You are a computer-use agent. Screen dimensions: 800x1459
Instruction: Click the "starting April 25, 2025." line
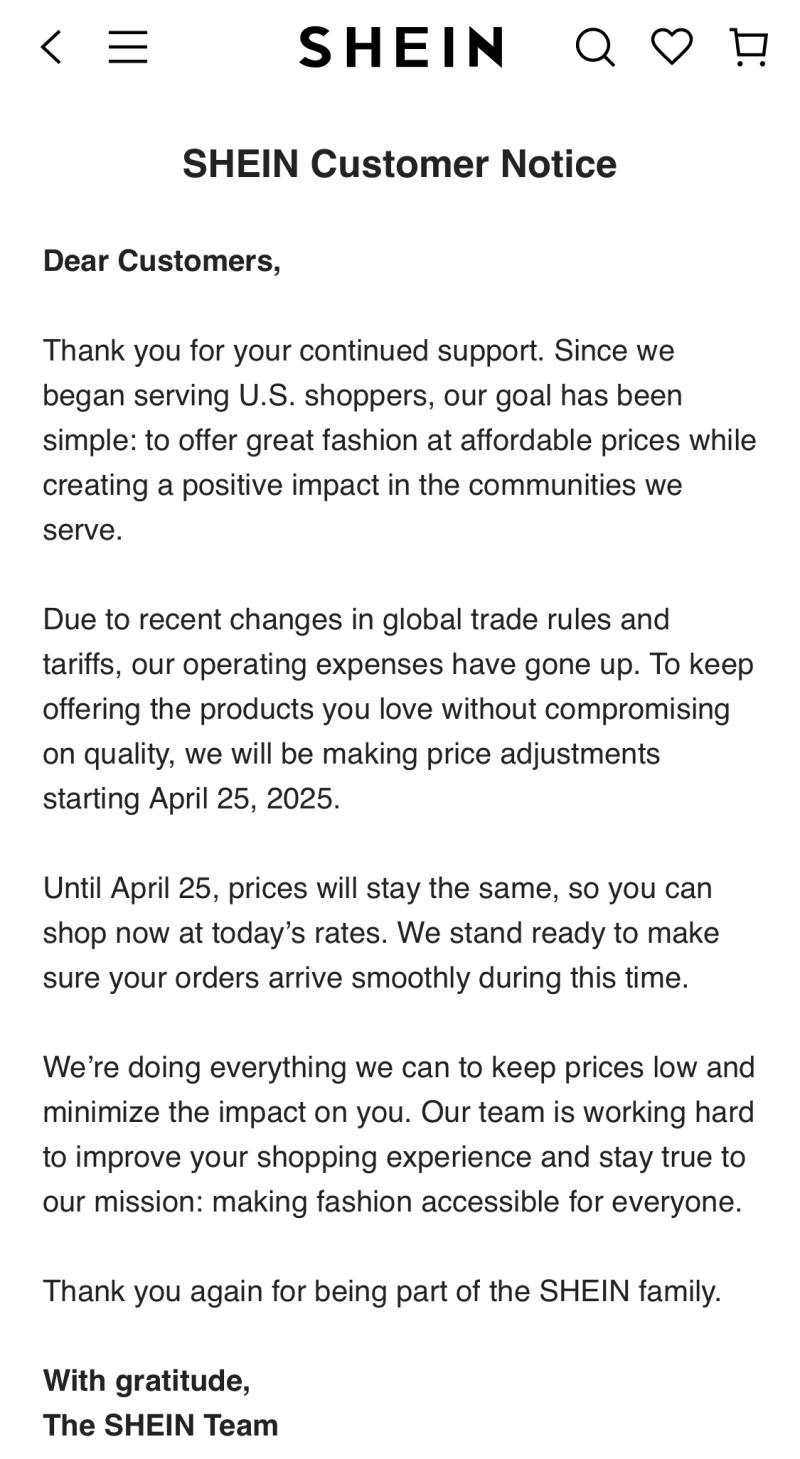pyautogui.click(x=191, y=799)
